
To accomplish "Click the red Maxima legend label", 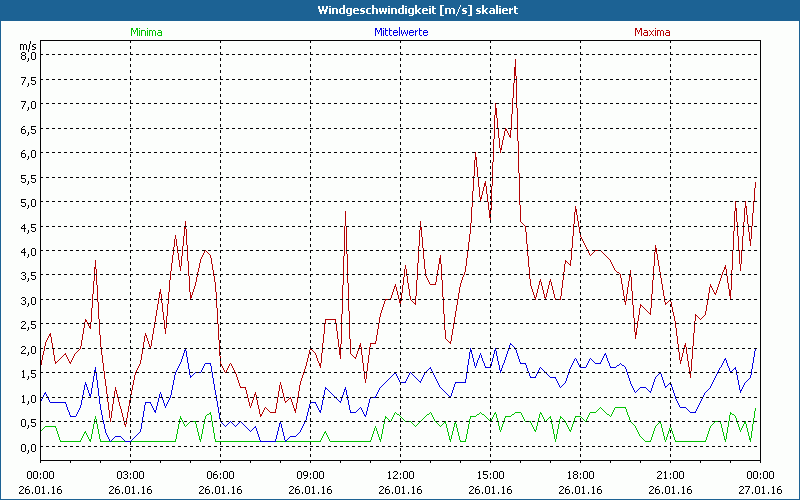I will coord(654,32).
